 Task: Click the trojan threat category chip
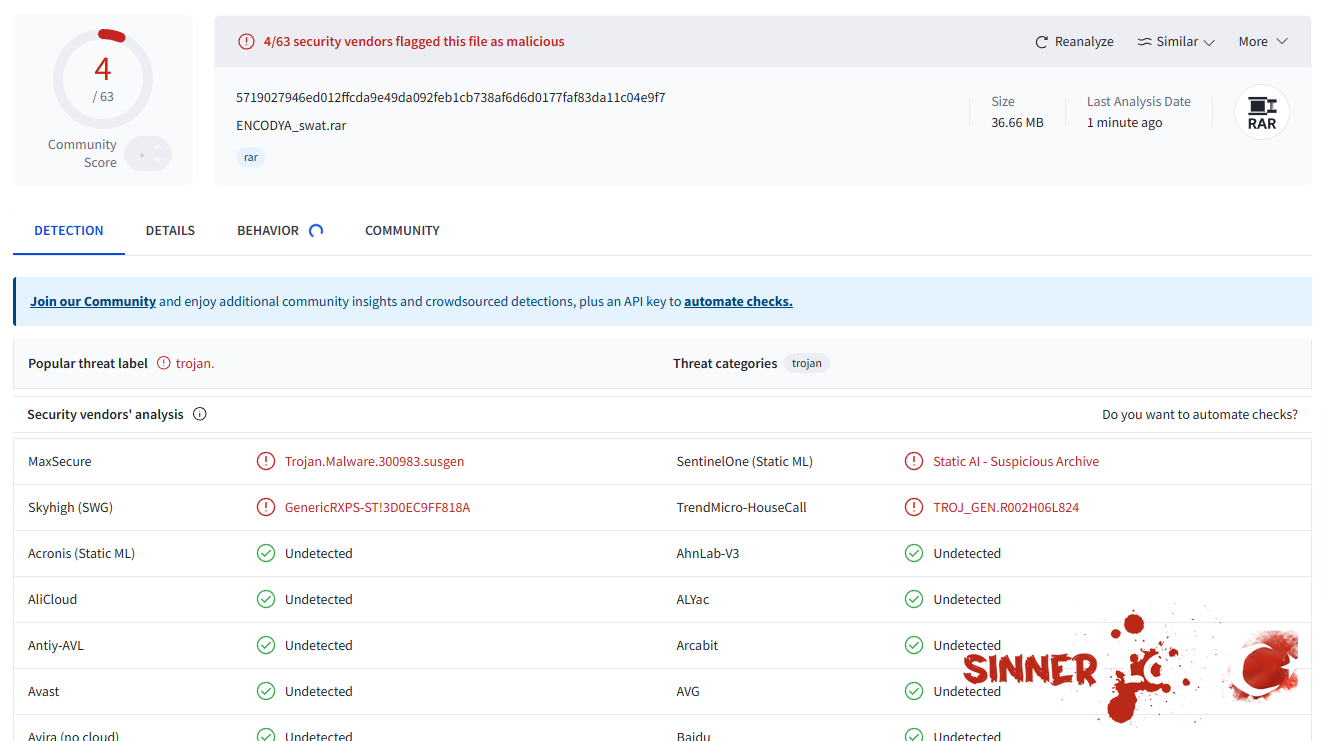point(807,364)
